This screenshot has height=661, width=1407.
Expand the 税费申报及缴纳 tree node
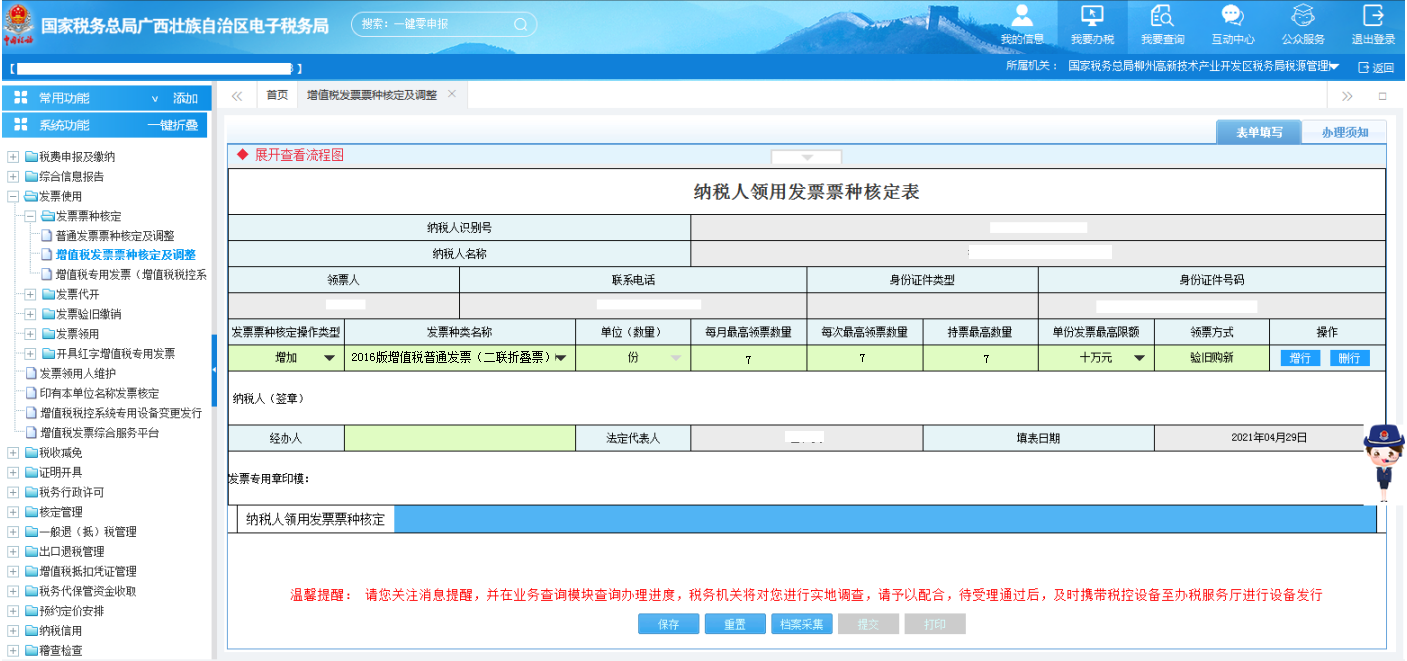[12, 157]
